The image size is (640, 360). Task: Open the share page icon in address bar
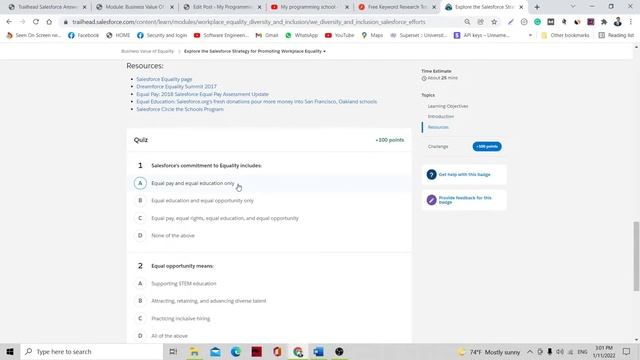pyautogui.click(x=481, y=22)
